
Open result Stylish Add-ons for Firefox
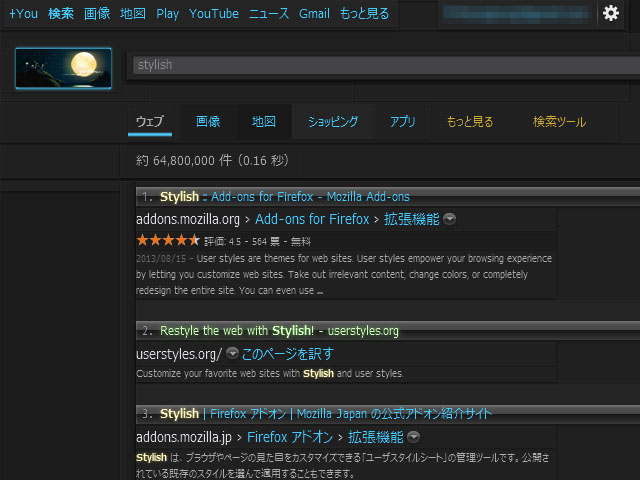point(284,197)
